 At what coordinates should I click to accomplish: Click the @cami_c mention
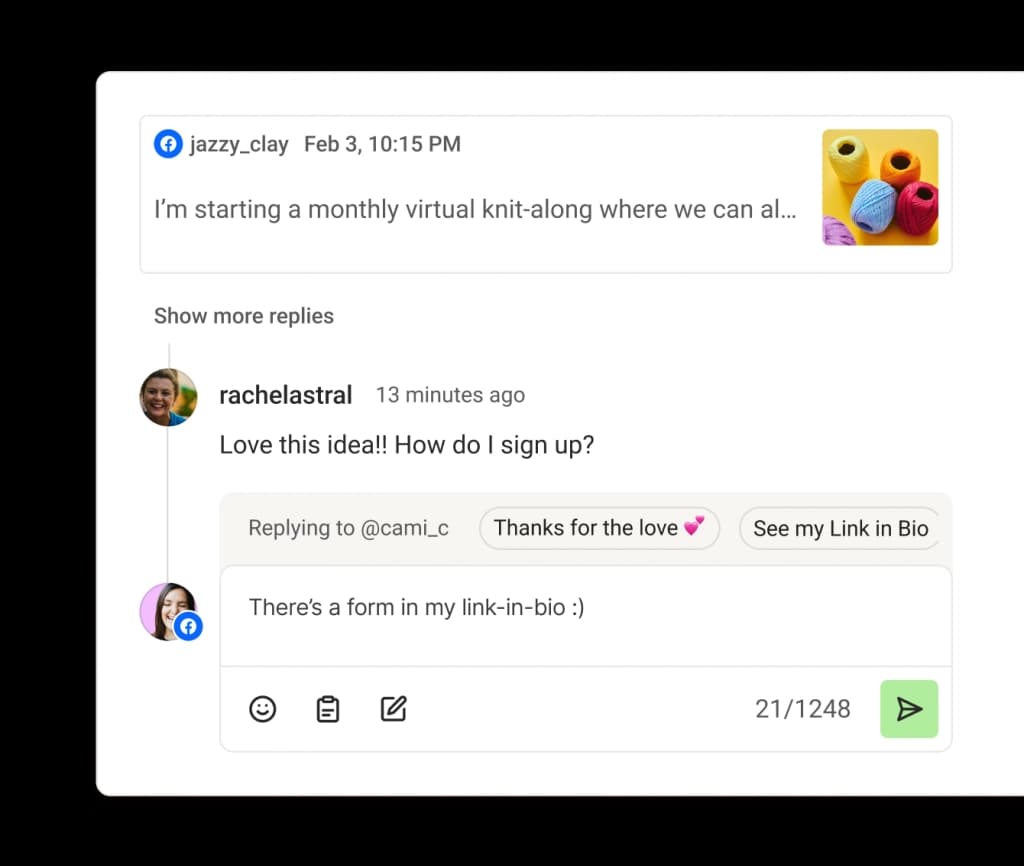click(x=415, y=528)
